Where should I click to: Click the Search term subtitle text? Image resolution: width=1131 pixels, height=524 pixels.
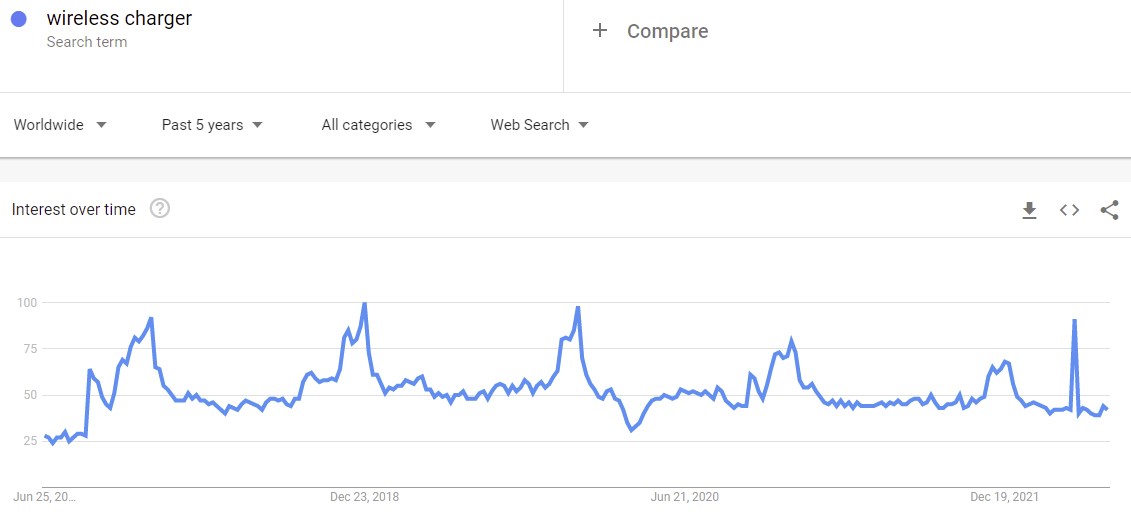pos(87,42)
